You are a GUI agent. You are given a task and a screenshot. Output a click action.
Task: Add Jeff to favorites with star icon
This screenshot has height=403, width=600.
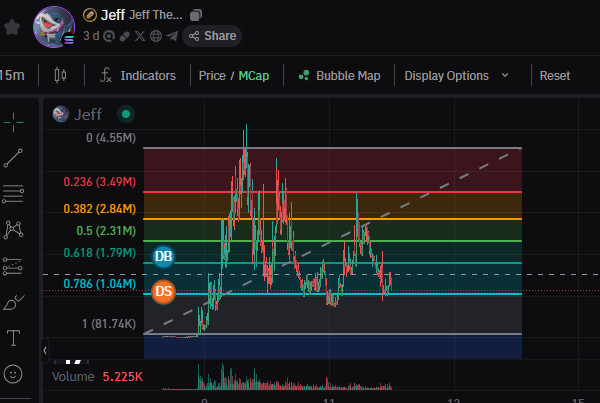[12, 27]
